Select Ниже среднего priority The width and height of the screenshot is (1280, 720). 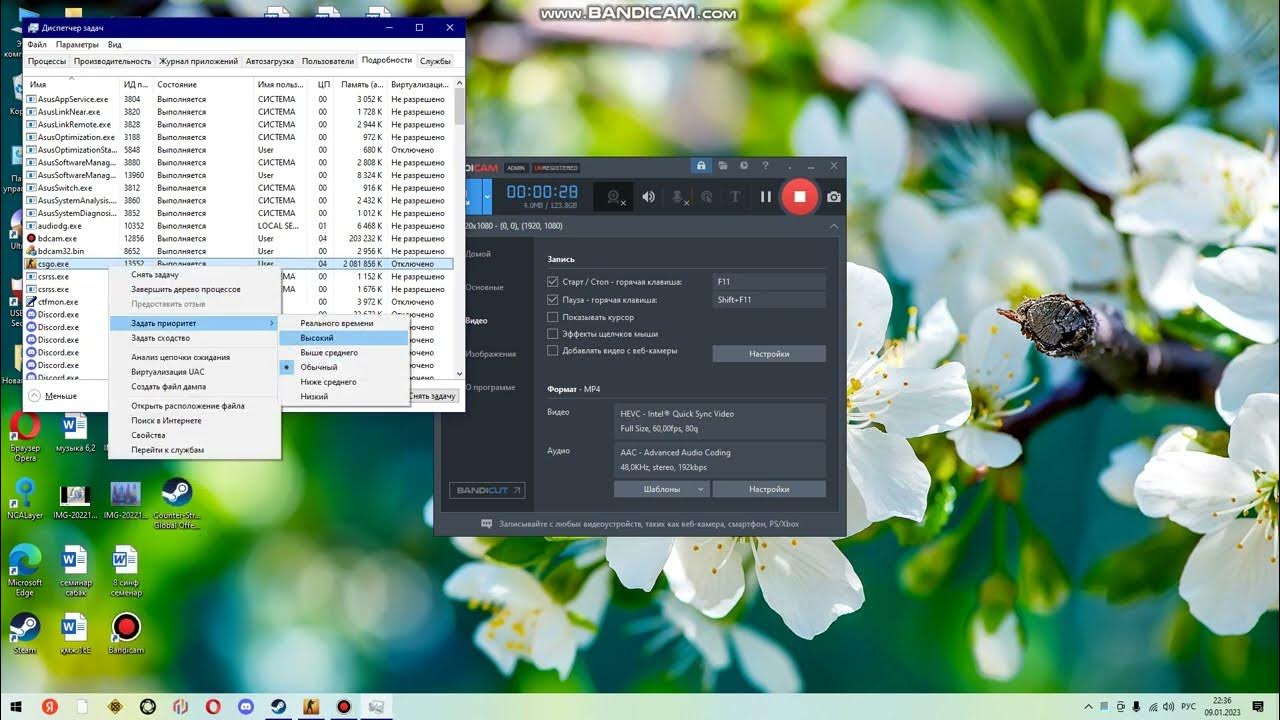coord(343,382)
